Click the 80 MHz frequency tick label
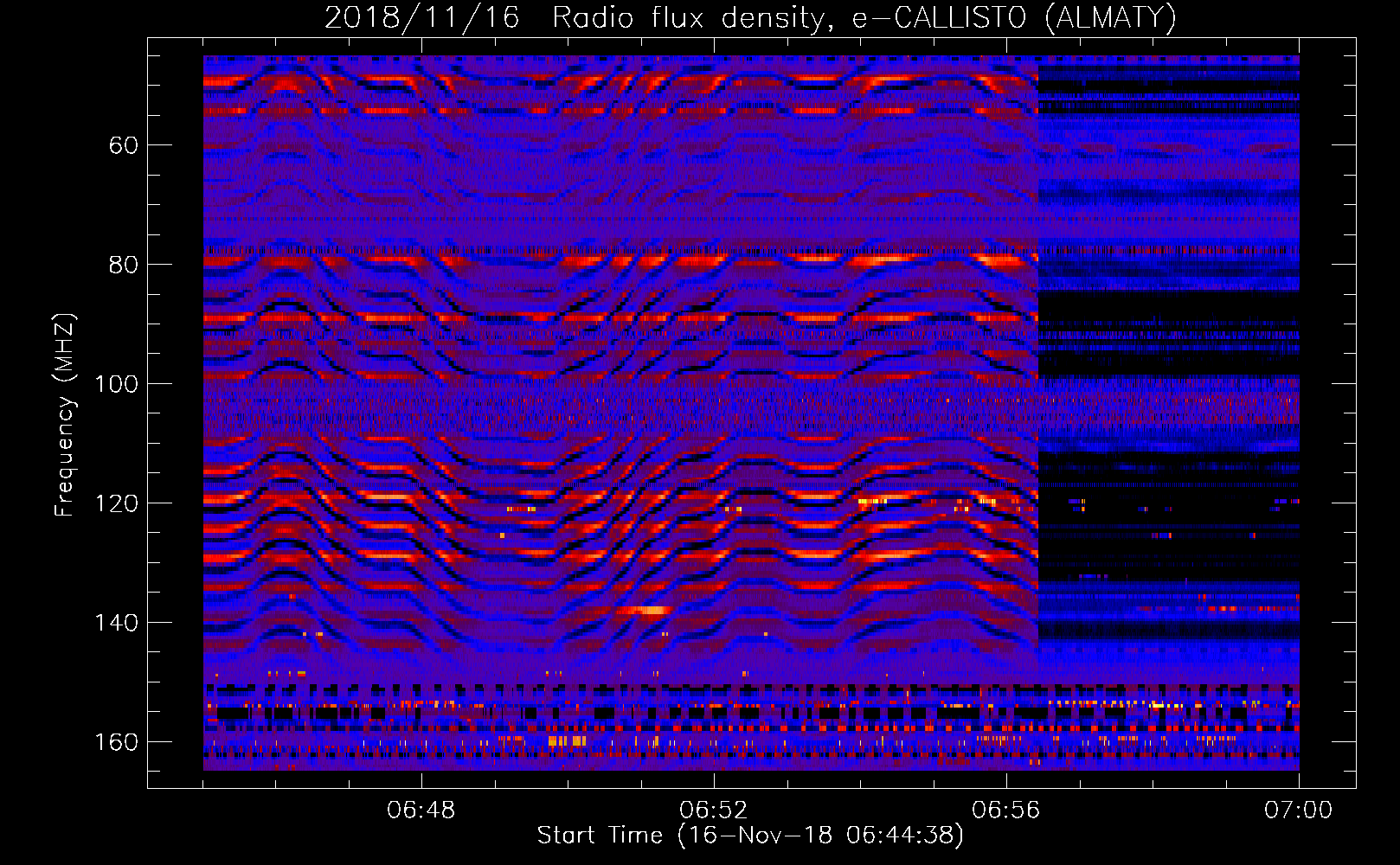 [123, 265]
